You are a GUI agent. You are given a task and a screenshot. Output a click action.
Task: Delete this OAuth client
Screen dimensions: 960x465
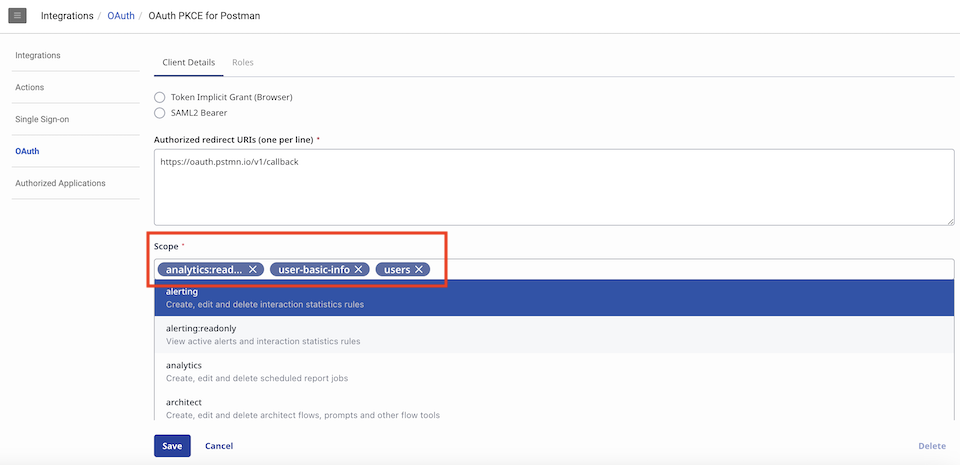click(931, 446)
